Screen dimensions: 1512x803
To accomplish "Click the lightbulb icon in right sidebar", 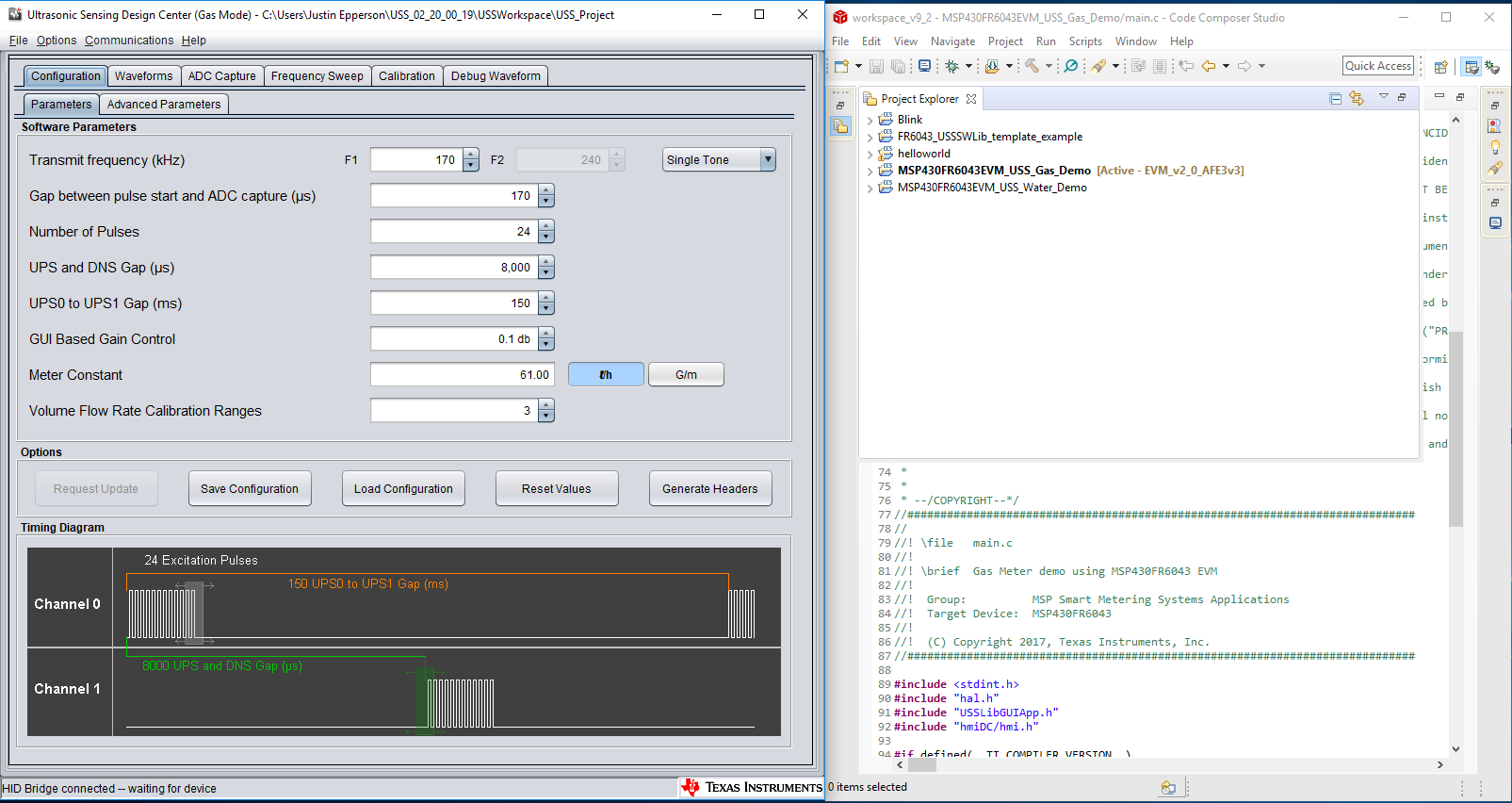I will (1495, 147).
